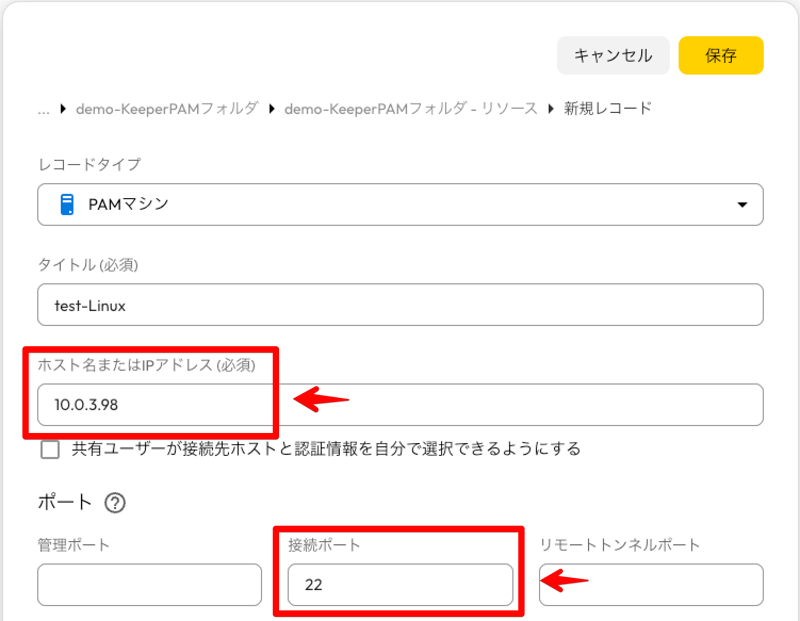Select the 新規レコード breadcrumb item
800x621 pixels.
click(608, 108)
